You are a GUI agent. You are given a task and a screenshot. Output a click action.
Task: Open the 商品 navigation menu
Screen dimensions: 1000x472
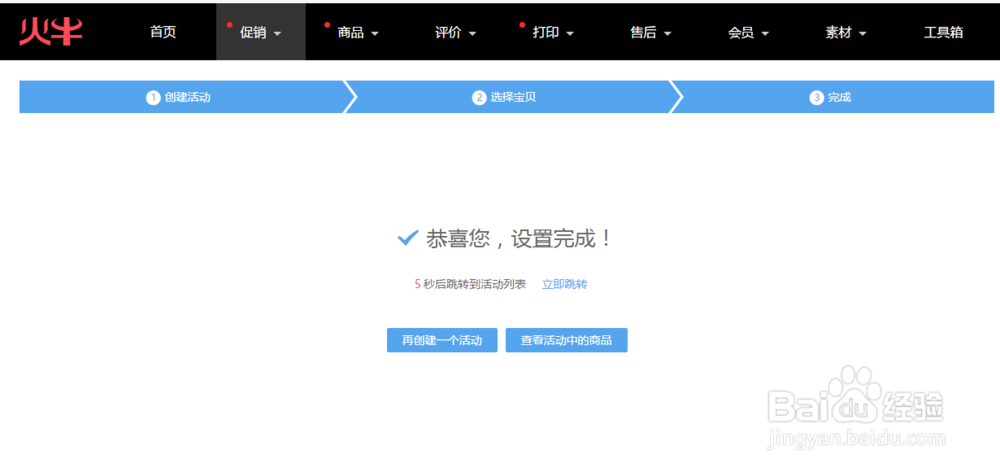pyautogui.click(x=358, y=33)
